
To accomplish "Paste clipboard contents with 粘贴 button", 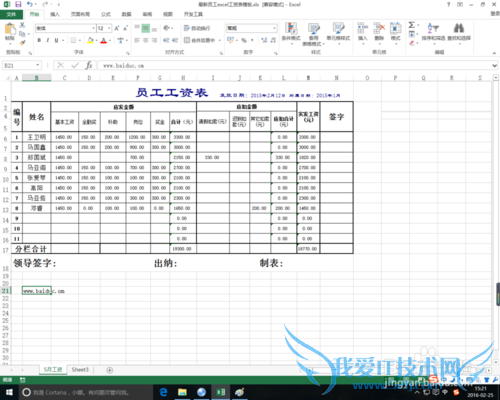I will click(10, 32).
